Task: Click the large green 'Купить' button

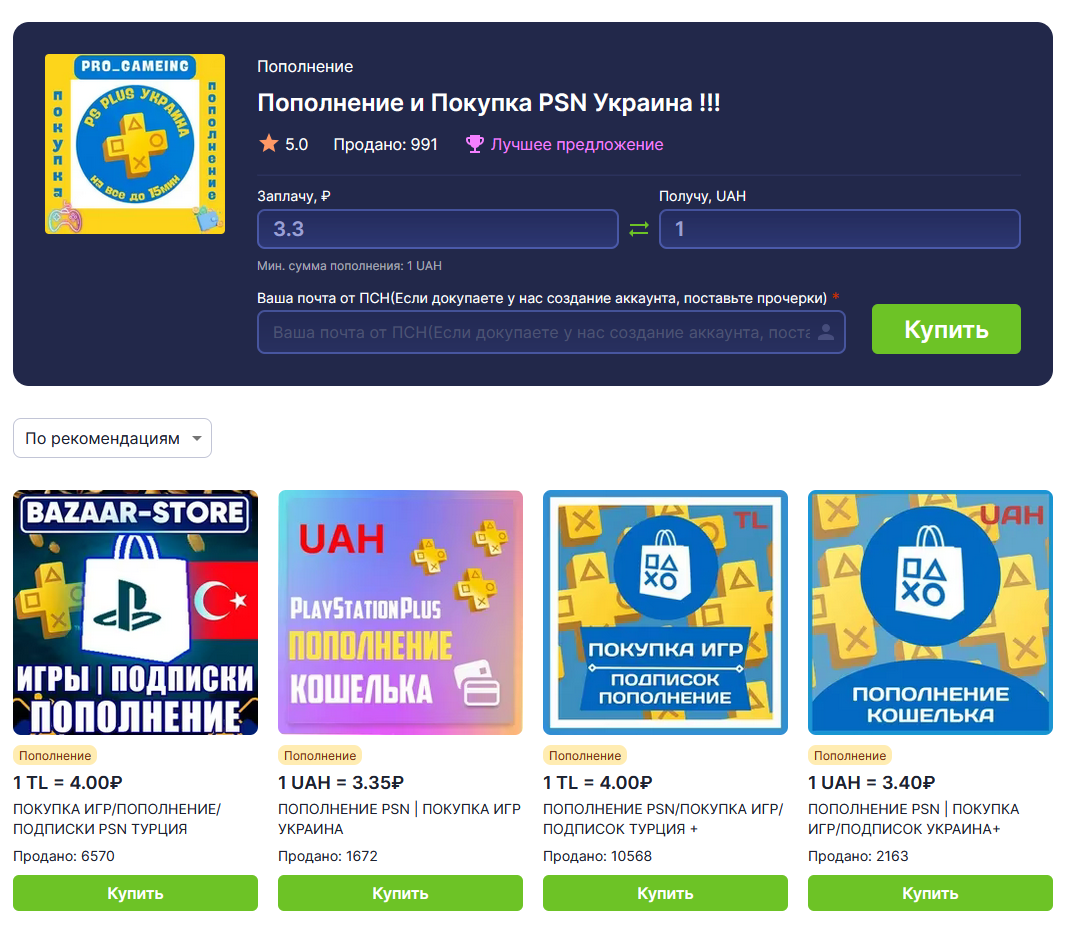Action: pos(946,329)
